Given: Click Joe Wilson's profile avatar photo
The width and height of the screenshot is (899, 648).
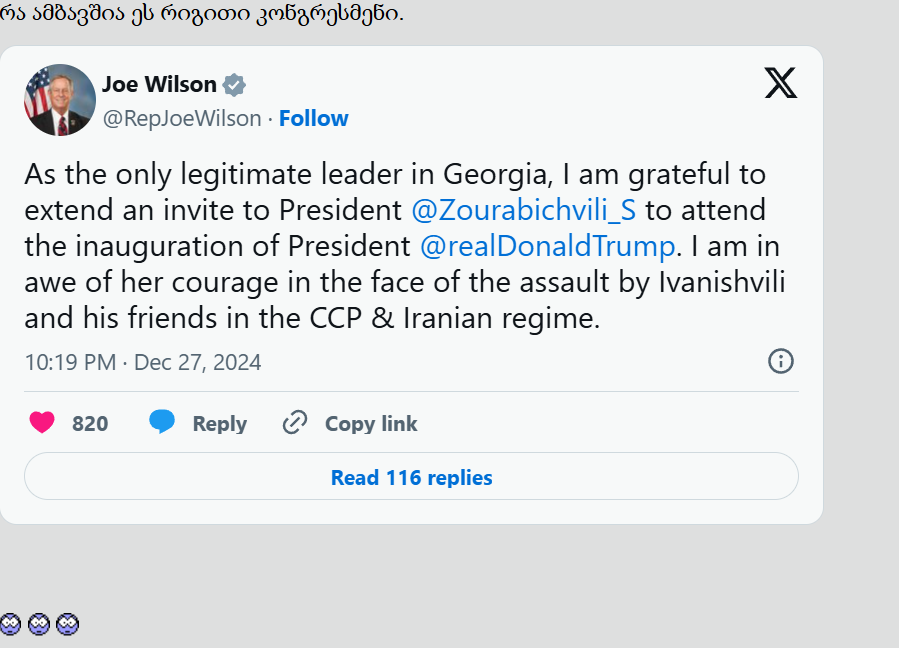Looking at the screenshot, I should (x=60, y=100).
